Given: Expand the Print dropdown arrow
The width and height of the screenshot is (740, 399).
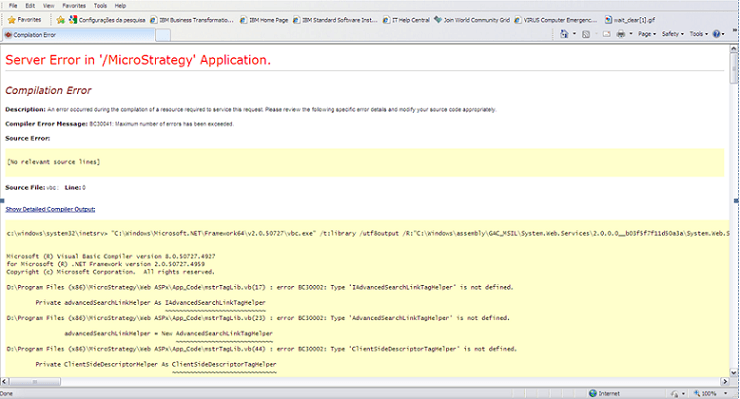Looking at the screenshot, I should tap(631, 34).
